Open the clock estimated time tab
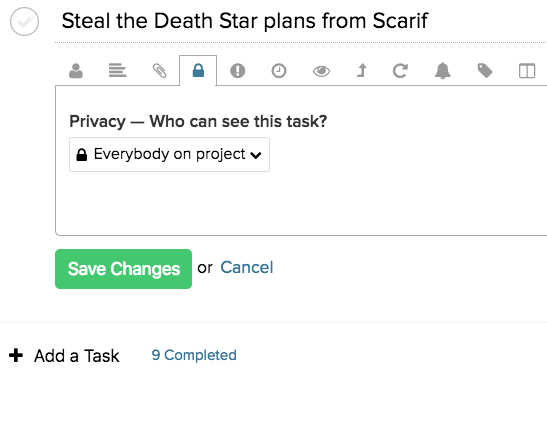Viewport: 547px width, 422px height. tap(279, 71)
